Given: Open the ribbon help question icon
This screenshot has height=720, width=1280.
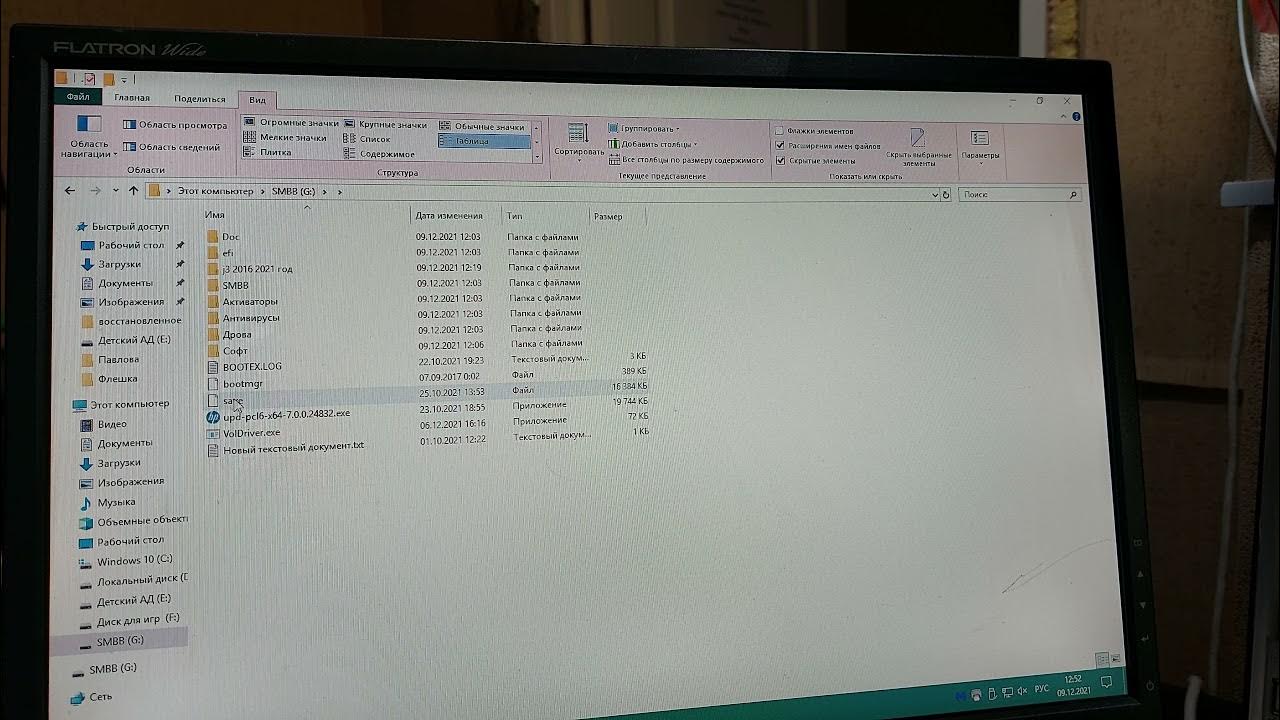Looking at the screenshot, I should 1076,117.
